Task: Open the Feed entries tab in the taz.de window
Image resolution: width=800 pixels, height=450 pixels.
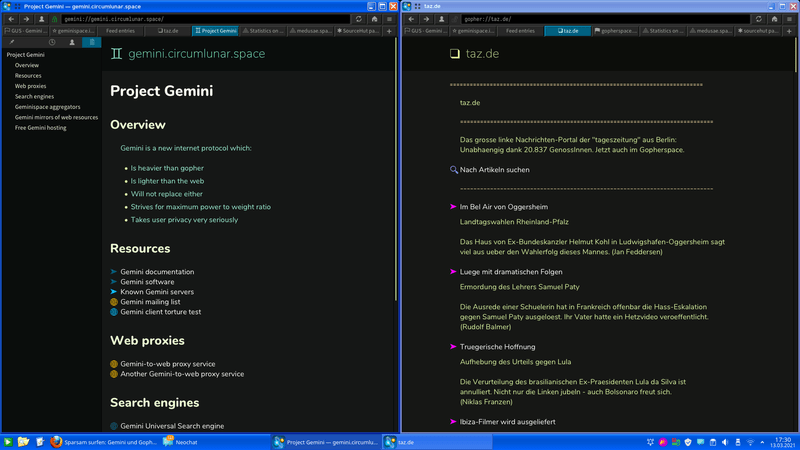Action: coord(520,31)
